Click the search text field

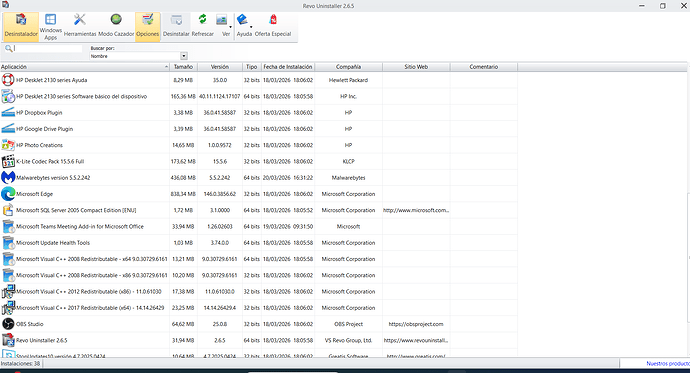(x=48, y=48)
